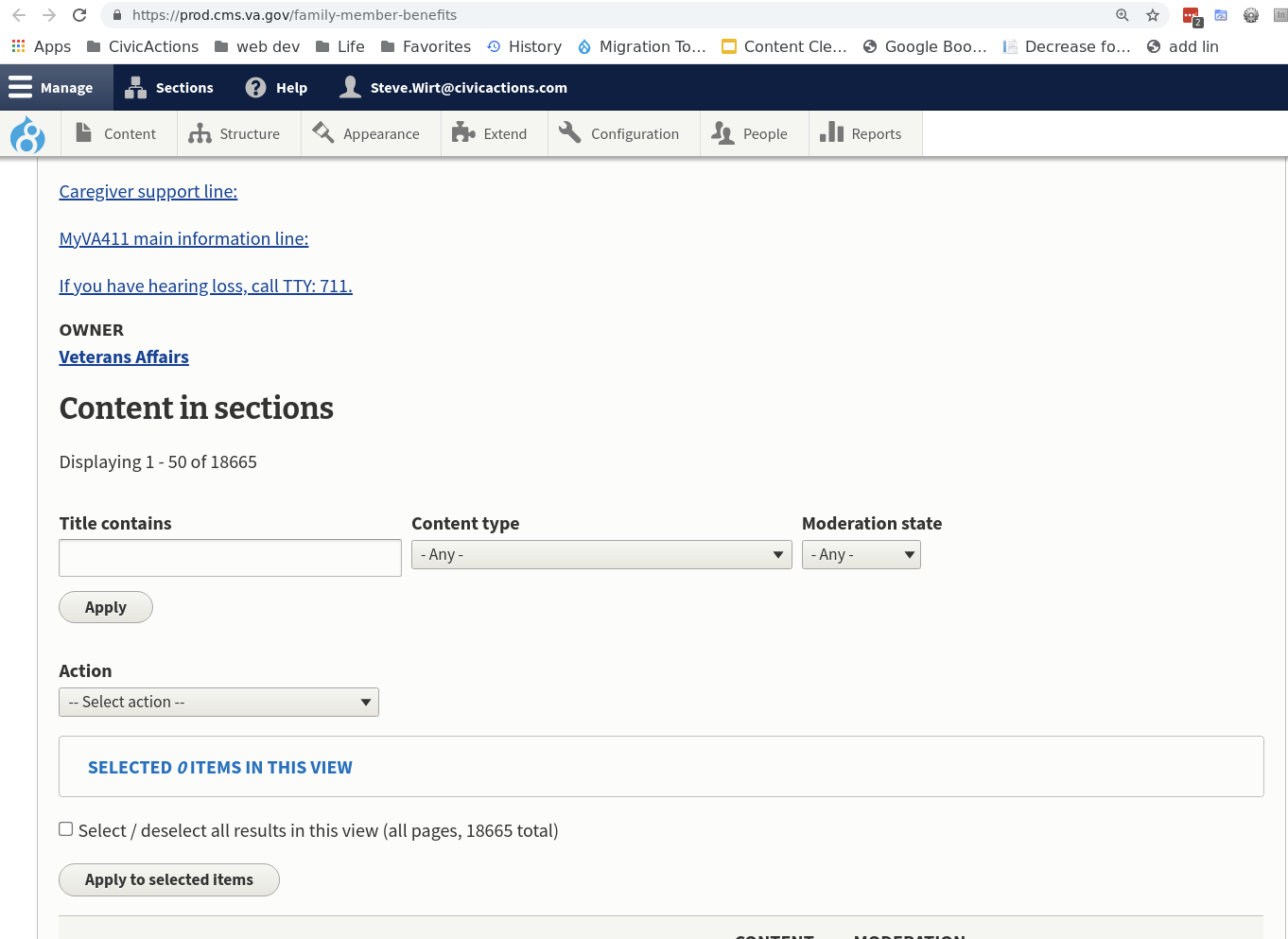Click into the Title contains text field
The image size is (1288, 939).
pyautogui.click(x=230, y=558)
